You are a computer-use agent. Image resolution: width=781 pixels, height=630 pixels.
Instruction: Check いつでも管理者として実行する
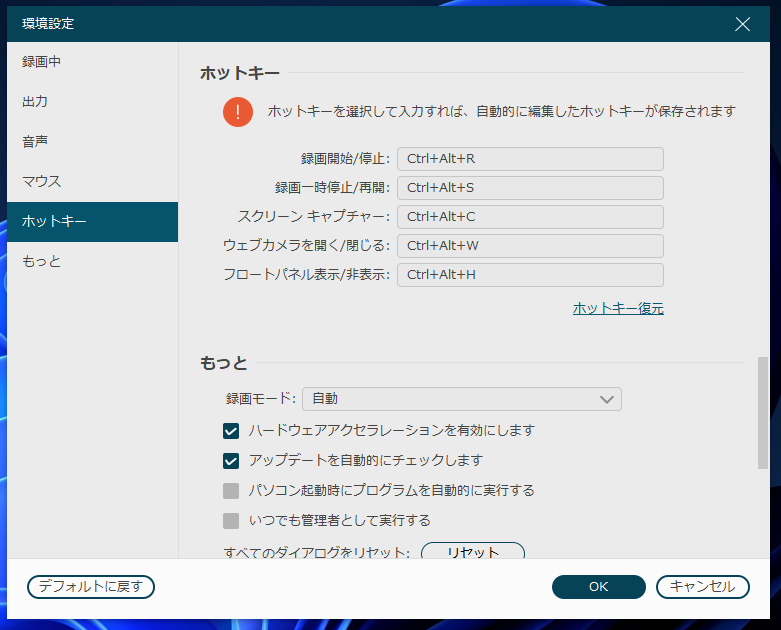231,521
